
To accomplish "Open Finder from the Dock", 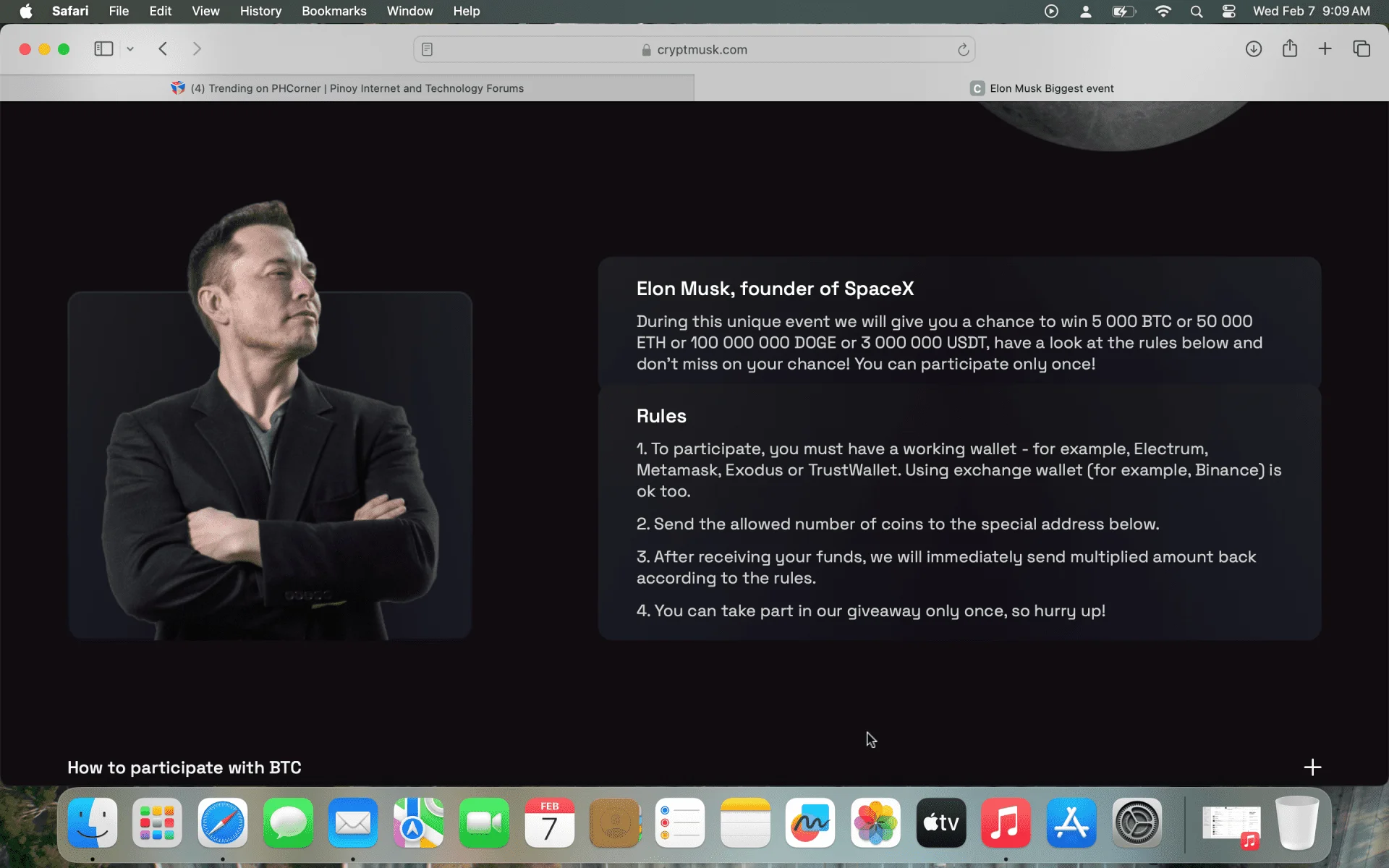I will coord(93,822).
